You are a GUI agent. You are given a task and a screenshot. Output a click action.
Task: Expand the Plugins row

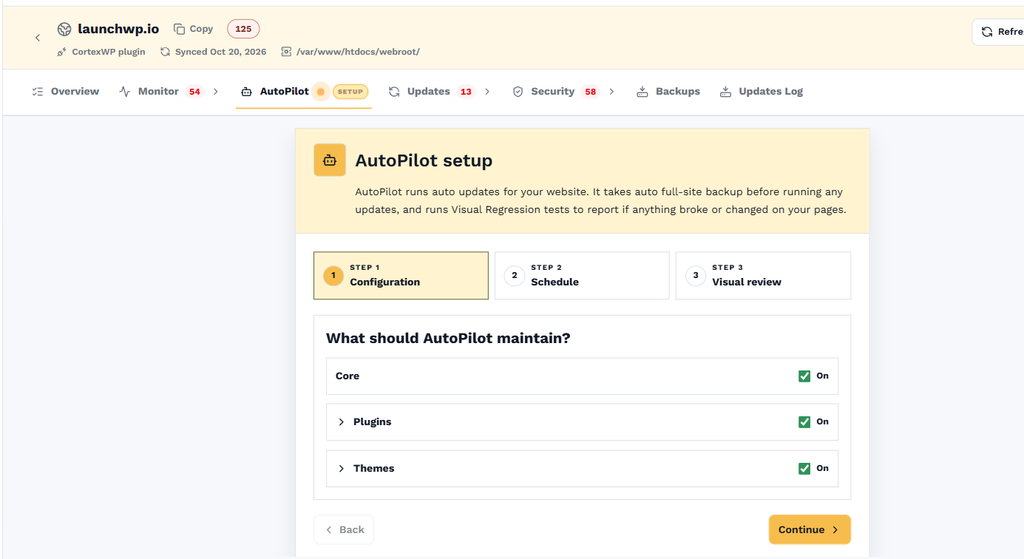click(x=341, y=422)
